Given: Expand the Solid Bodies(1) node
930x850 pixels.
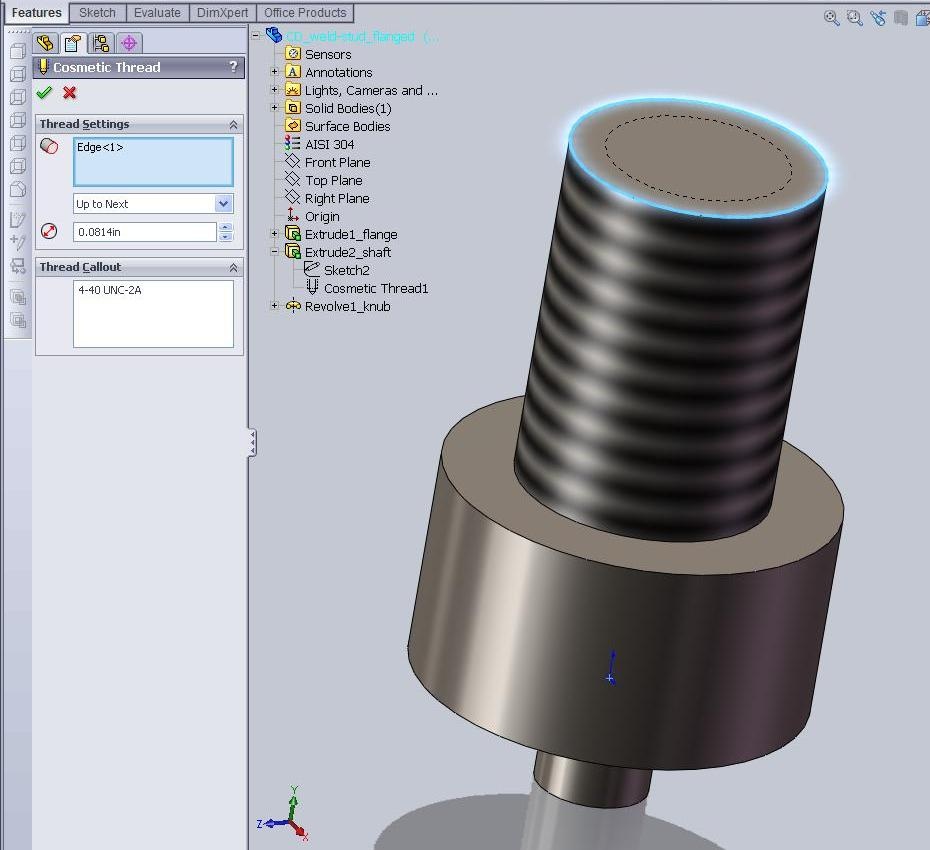Looking at the screenshot, I should coord(274,108).
